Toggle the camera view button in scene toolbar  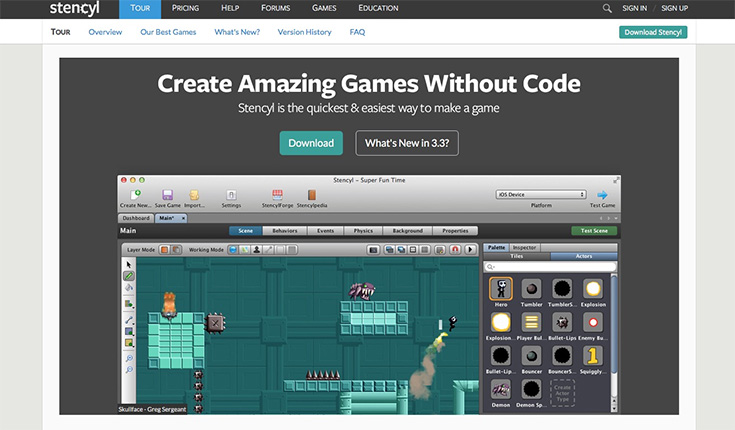click(373, 250)
